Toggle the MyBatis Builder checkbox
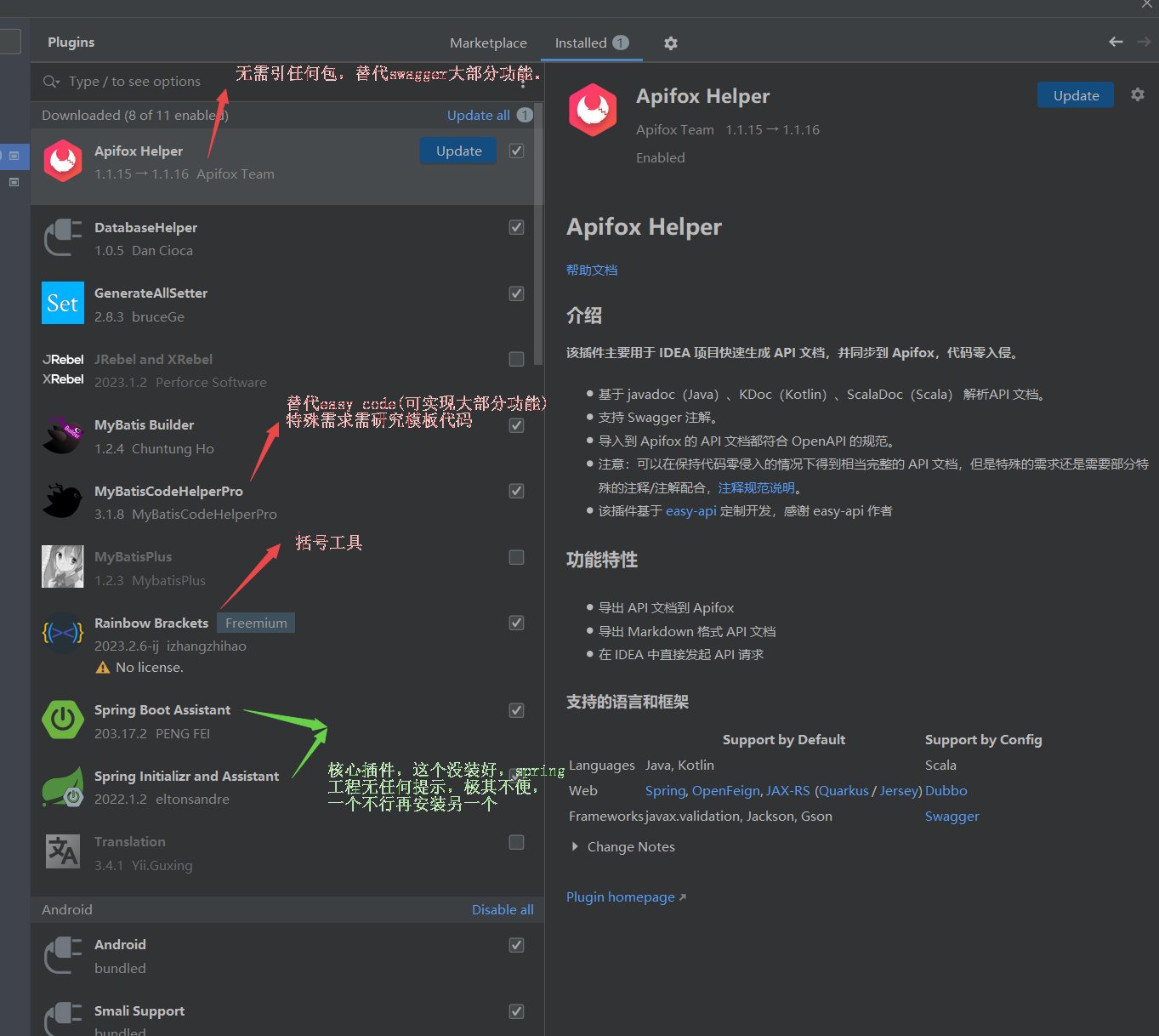 [x=516, y=425]
